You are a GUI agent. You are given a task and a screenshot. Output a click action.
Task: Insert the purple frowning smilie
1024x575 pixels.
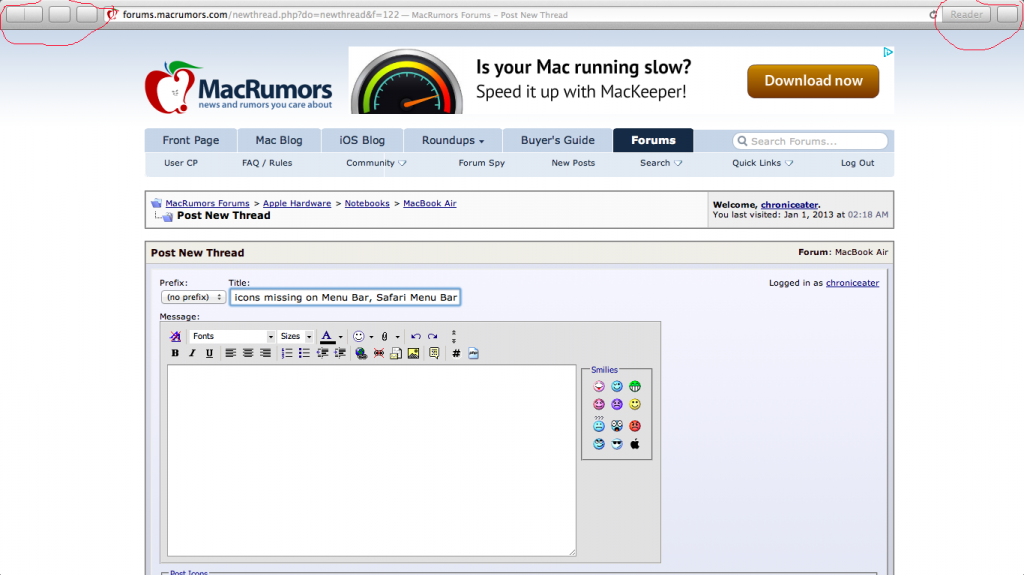pos(617,404)
